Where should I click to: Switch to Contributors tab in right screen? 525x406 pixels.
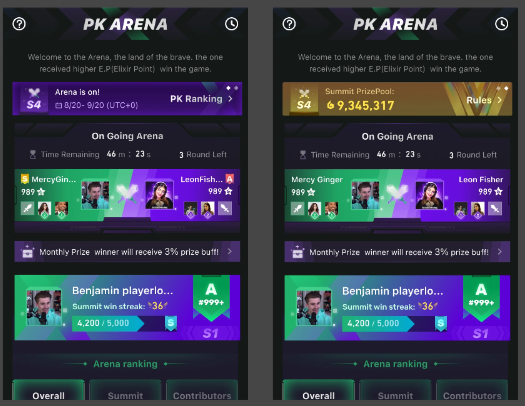point(472,390)
